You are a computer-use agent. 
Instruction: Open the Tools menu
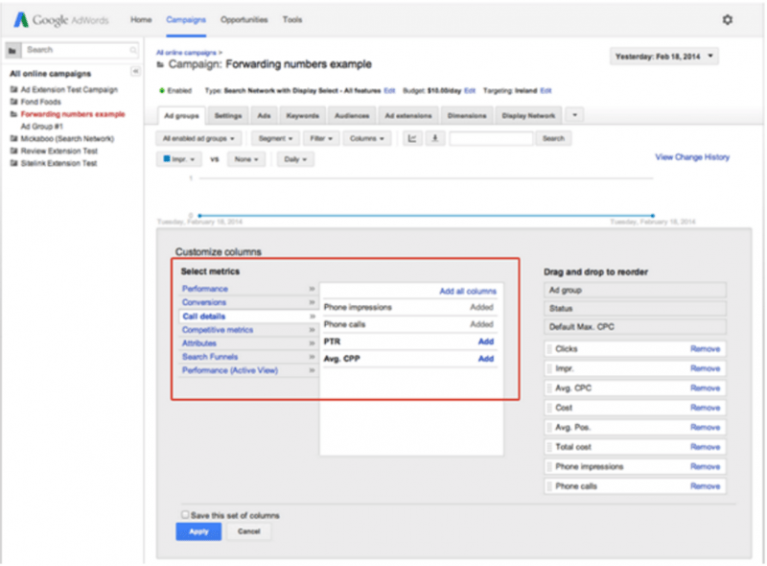click(x=292, y=20)
